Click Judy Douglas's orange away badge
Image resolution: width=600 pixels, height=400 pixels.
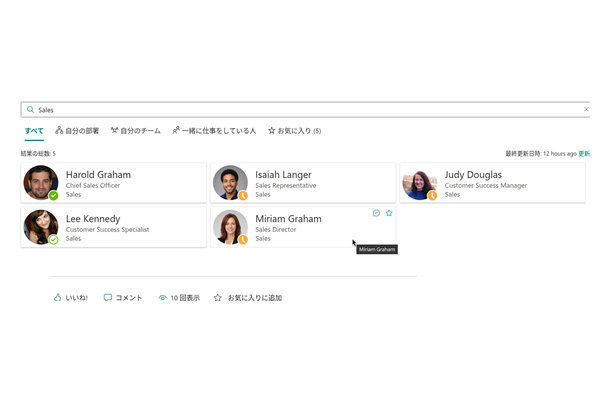[432, 196]
